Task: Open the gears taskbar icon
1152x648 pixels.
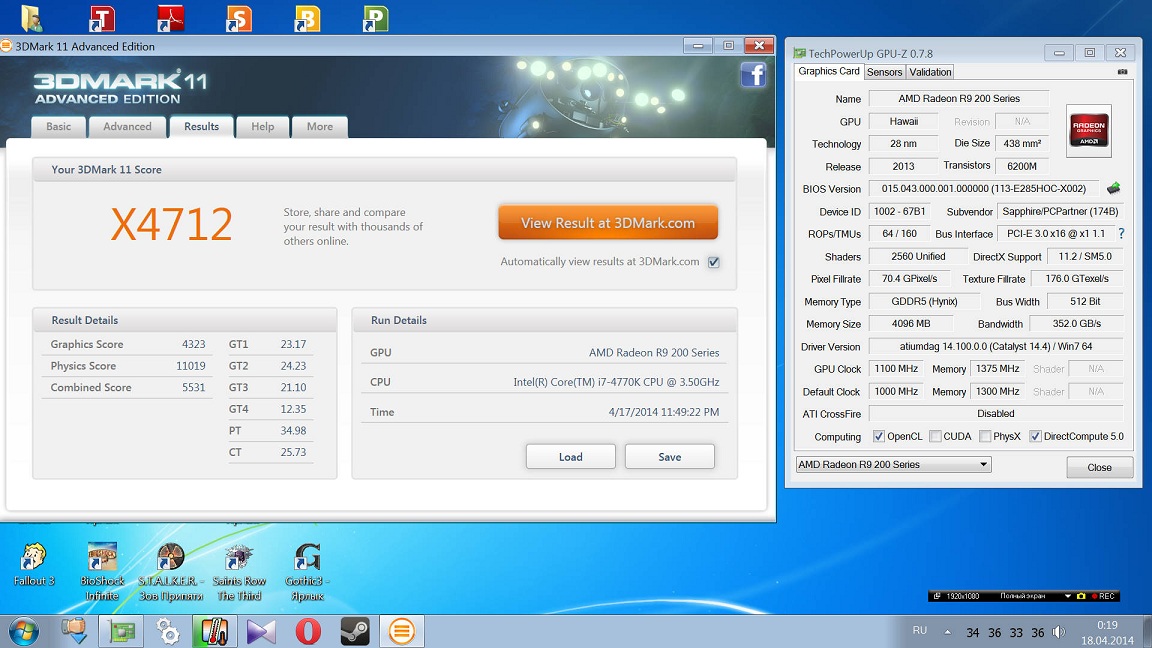Action: [x=168, y=631]
